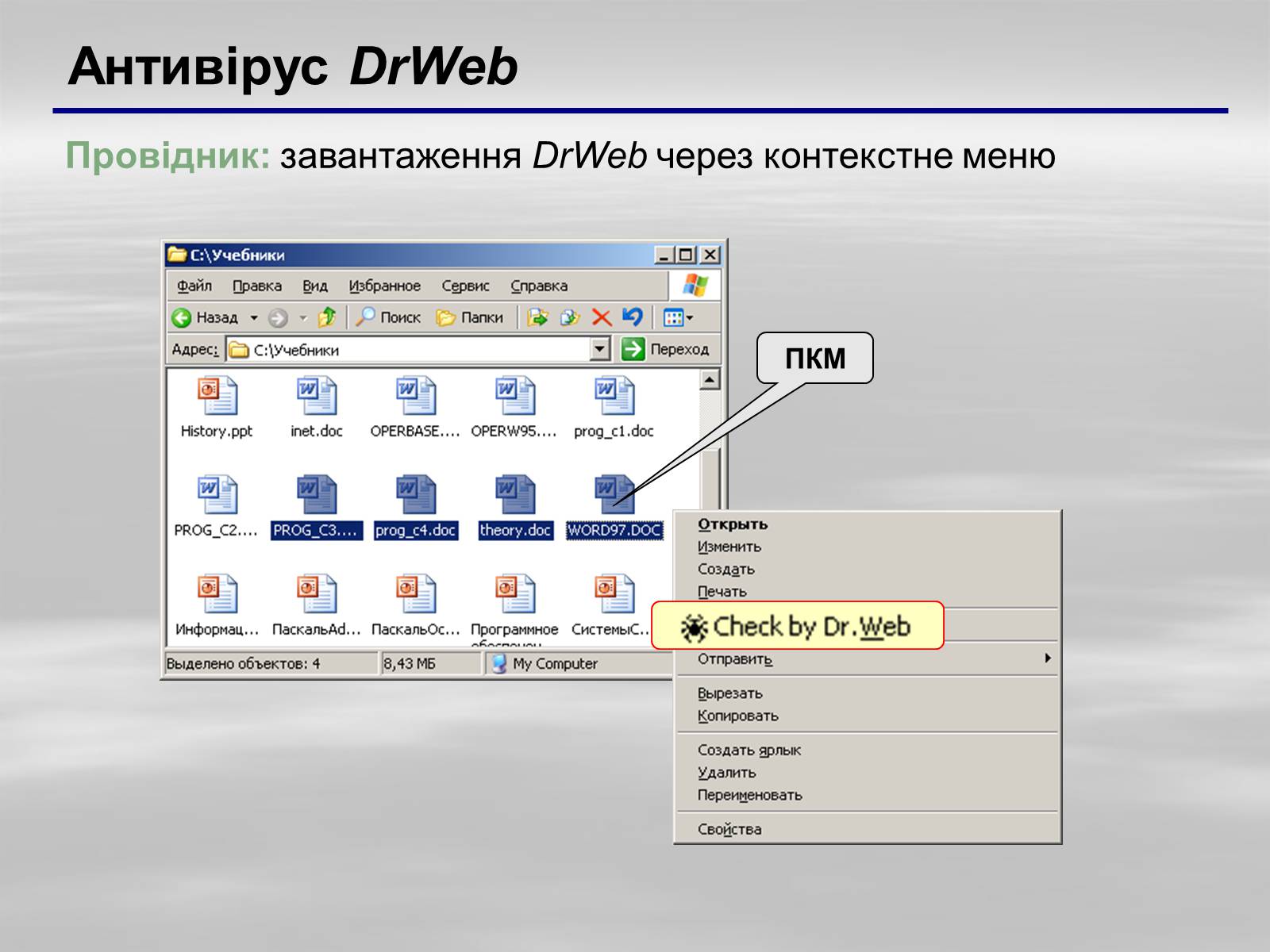Open the Сервис menu
The width and height of the screenshot is (1270, 952).
466,286
